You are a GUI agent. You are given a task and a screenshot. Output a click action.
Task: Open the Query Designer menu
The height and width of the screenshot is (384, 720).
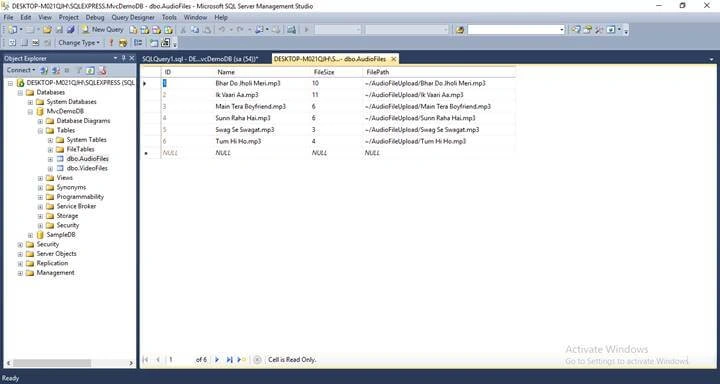(x=133, y=17)
